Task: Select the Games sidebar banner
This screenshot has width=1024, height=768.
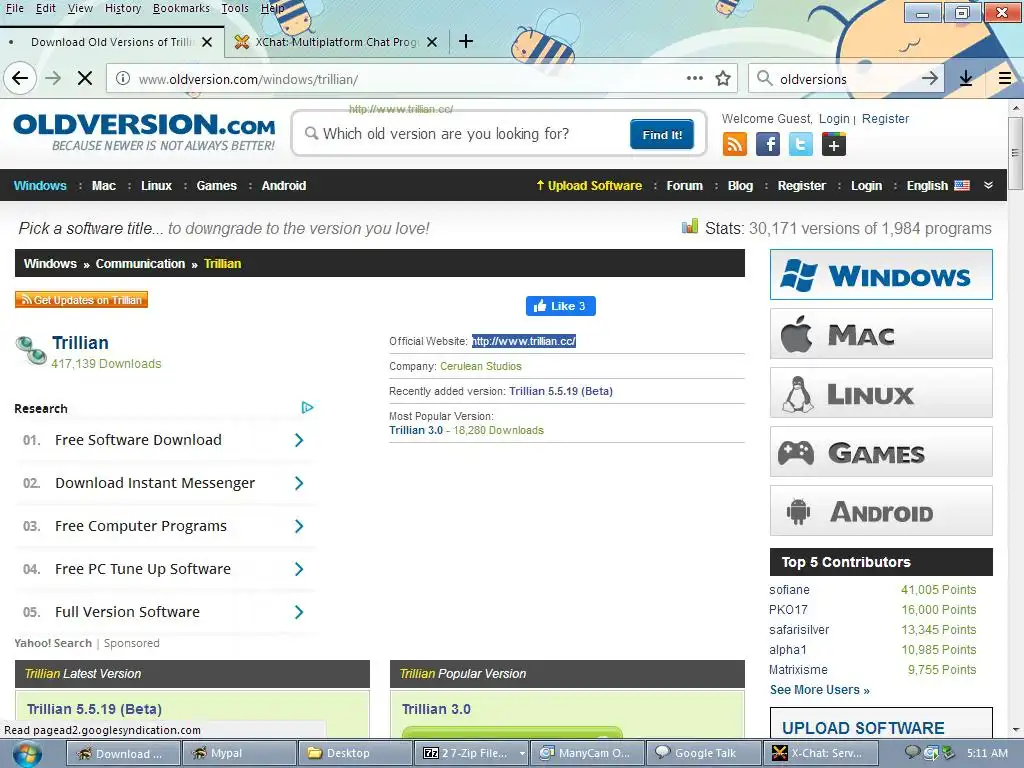Action: (881, 451)
